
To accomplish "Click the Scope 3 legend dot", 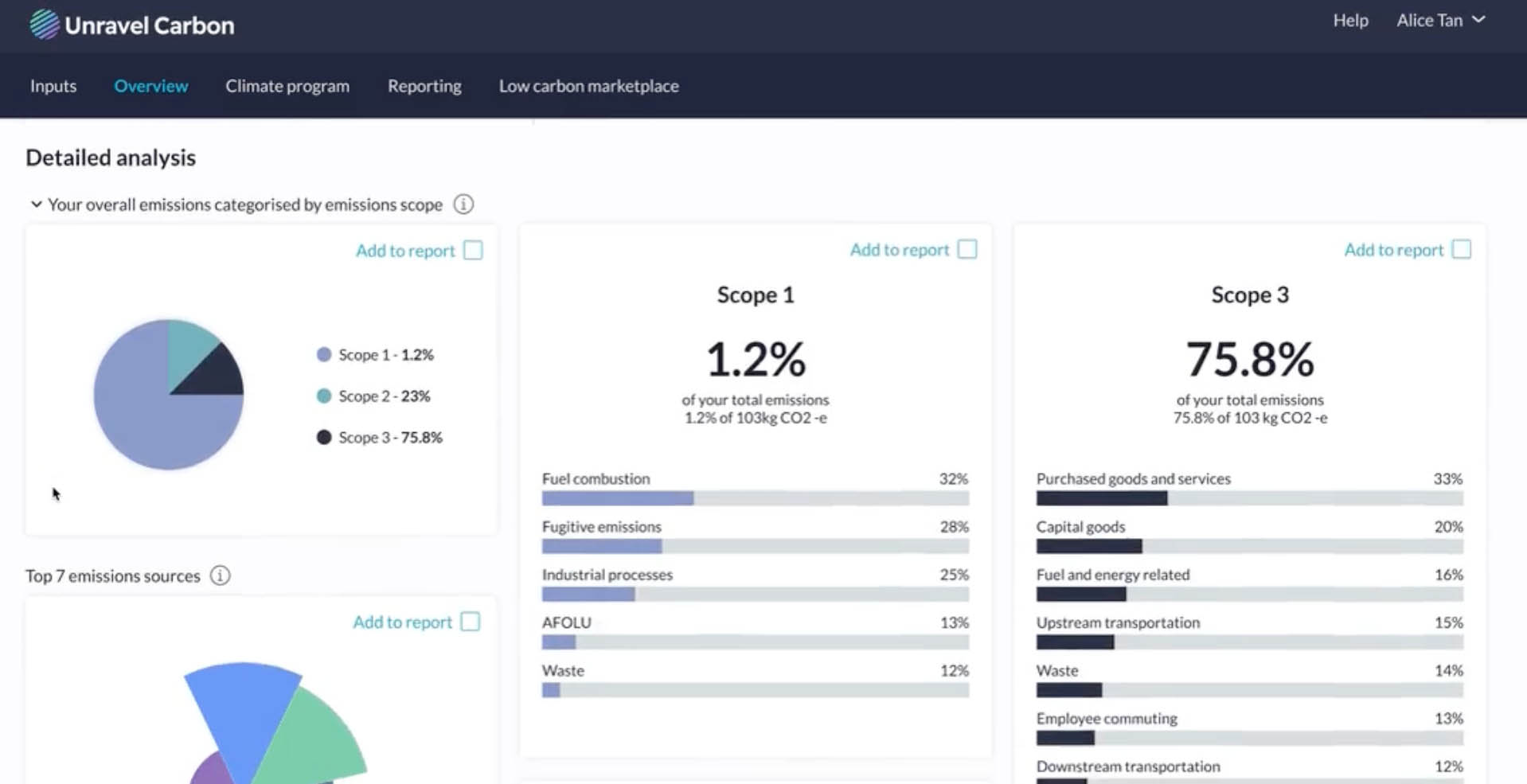I will 324,438.
